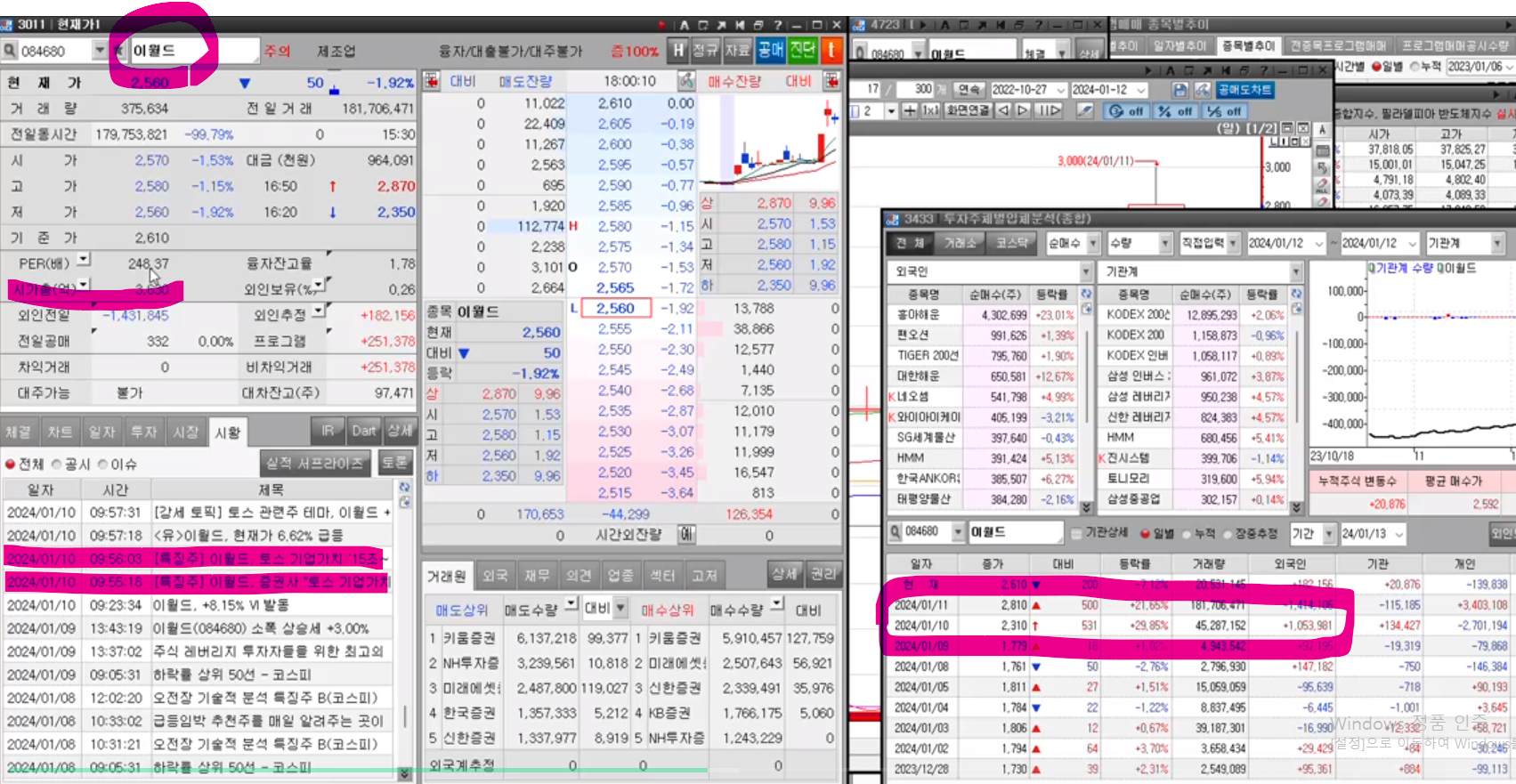The width and height of the screenshot is (1516, 784).
Task: Switch to the 재무 tab
Action: coord(537,575)
